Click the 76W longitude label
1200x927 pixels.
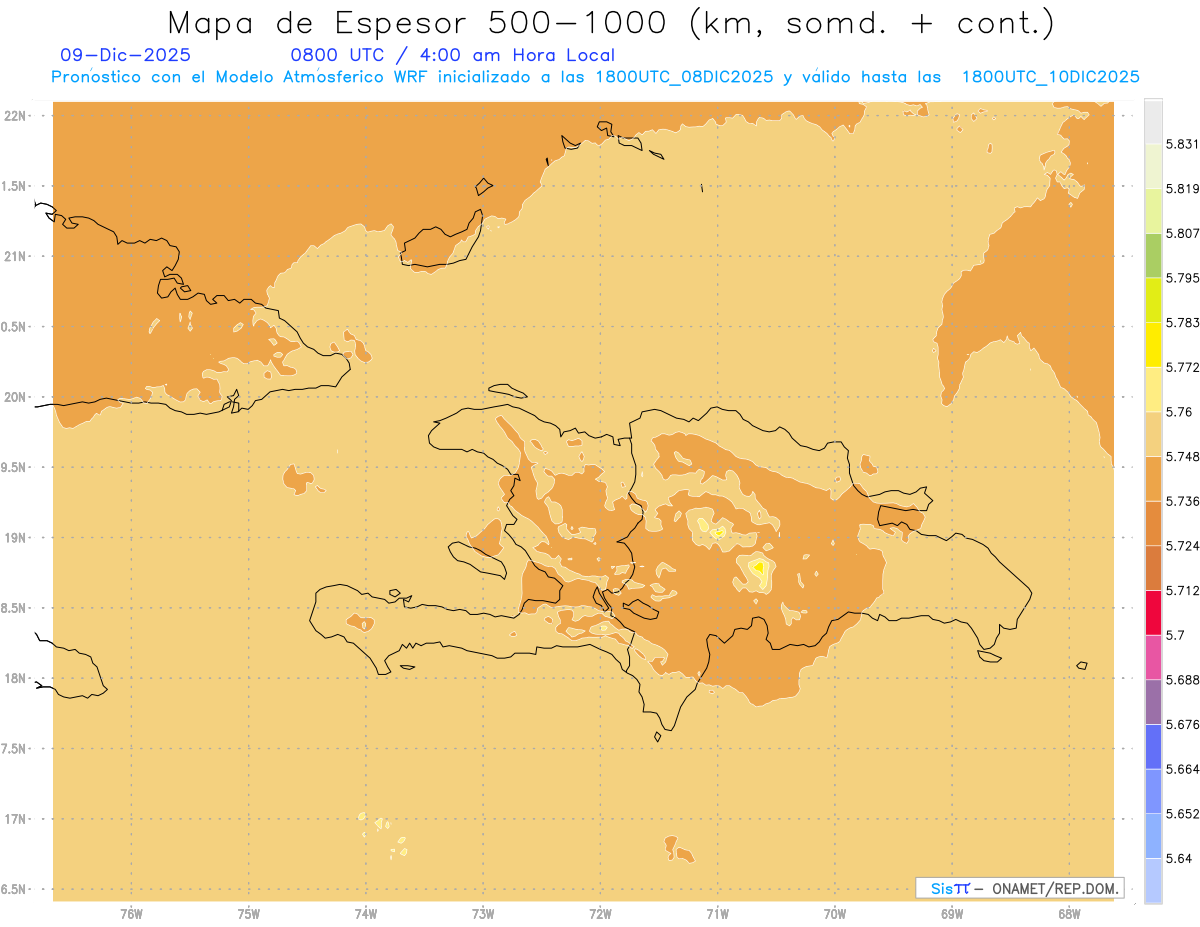131,913
